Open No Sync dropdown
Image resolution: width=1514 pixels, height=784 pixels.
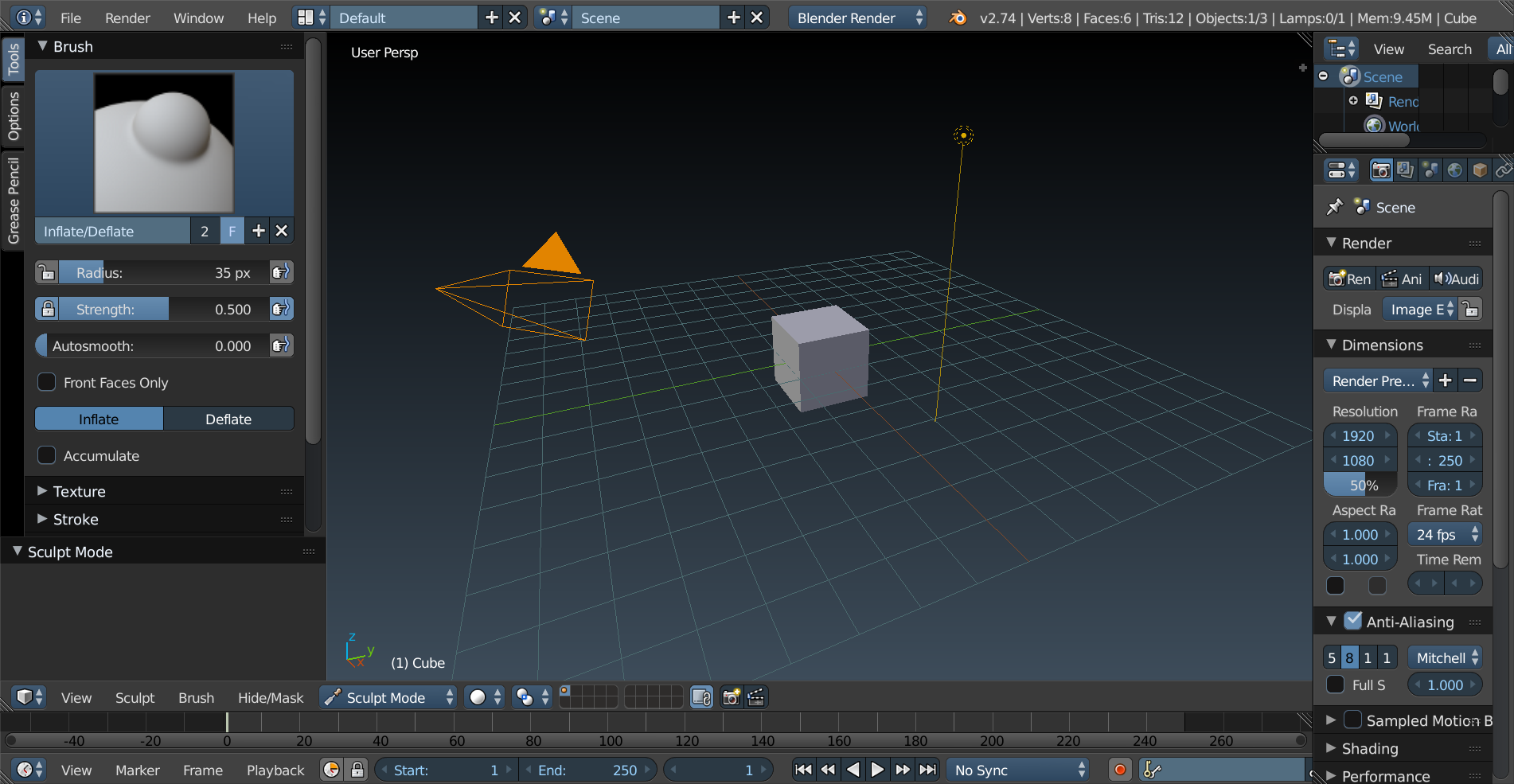point(1018,770)
